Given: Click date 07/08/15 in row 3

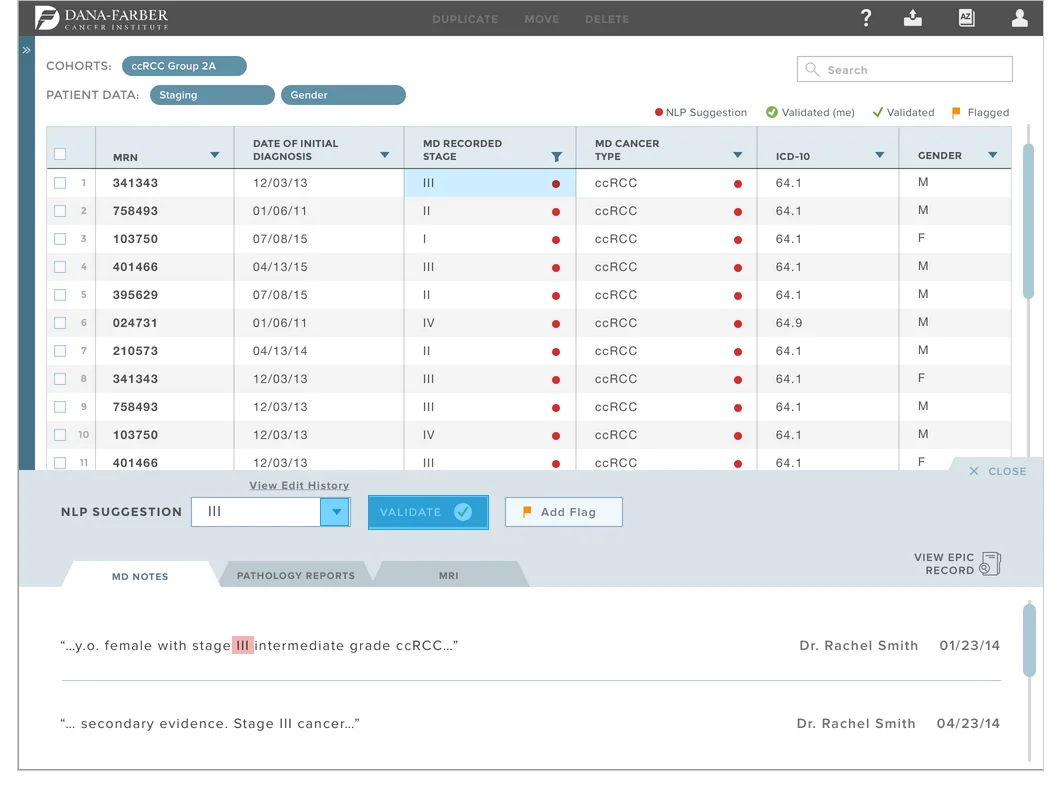Looking at the screenshot, I should pos(280,239).
